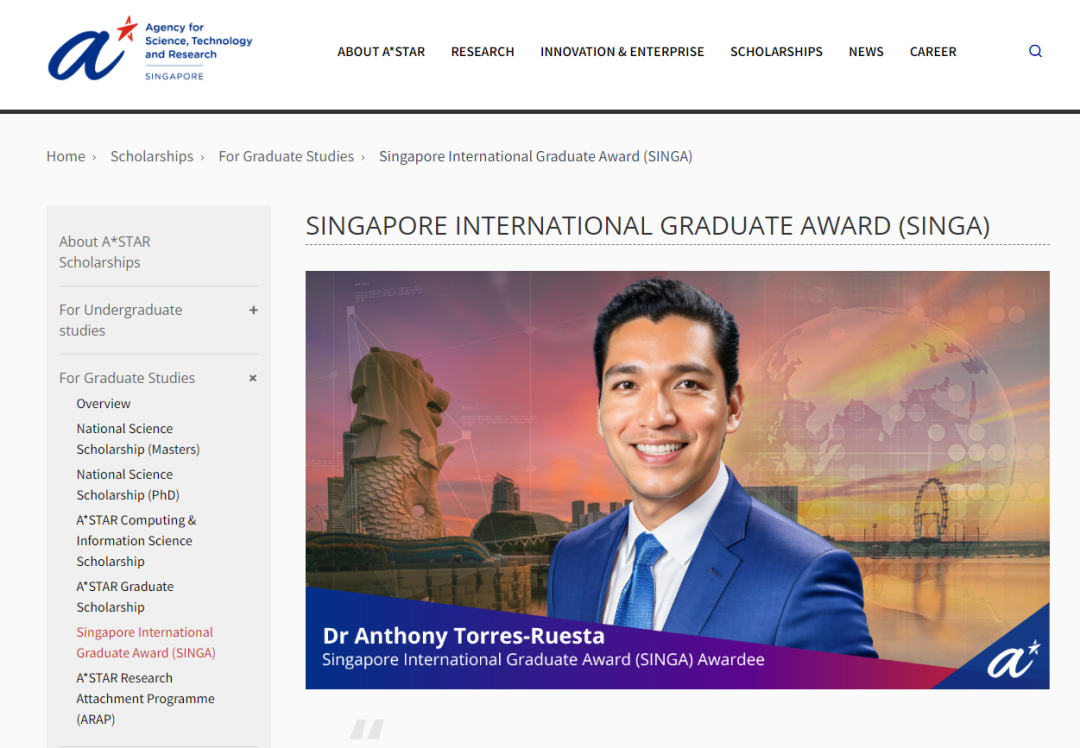This screenshot has height=748, width=1080.
Task: Open A*STAR Computing & Information Science Scholarship
Action: coord(136,541)
